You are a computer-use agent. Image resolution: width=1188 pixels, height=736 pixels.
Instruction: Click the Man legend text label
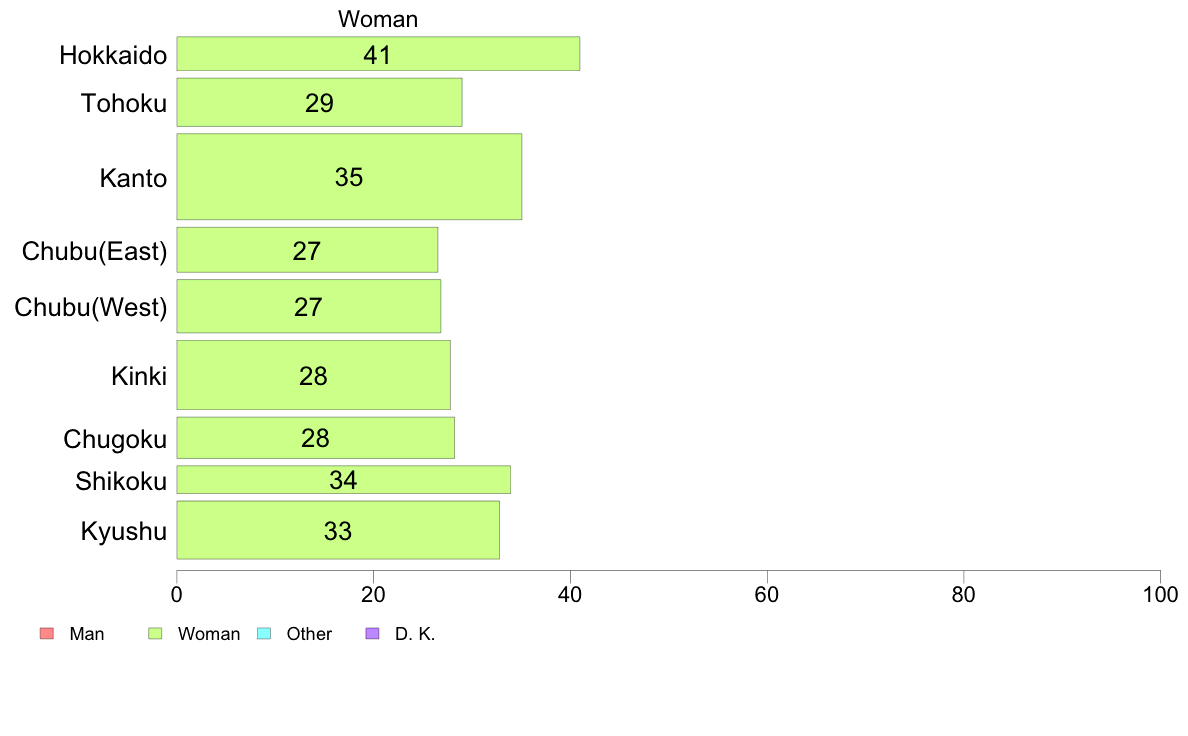tap(86, 634)
